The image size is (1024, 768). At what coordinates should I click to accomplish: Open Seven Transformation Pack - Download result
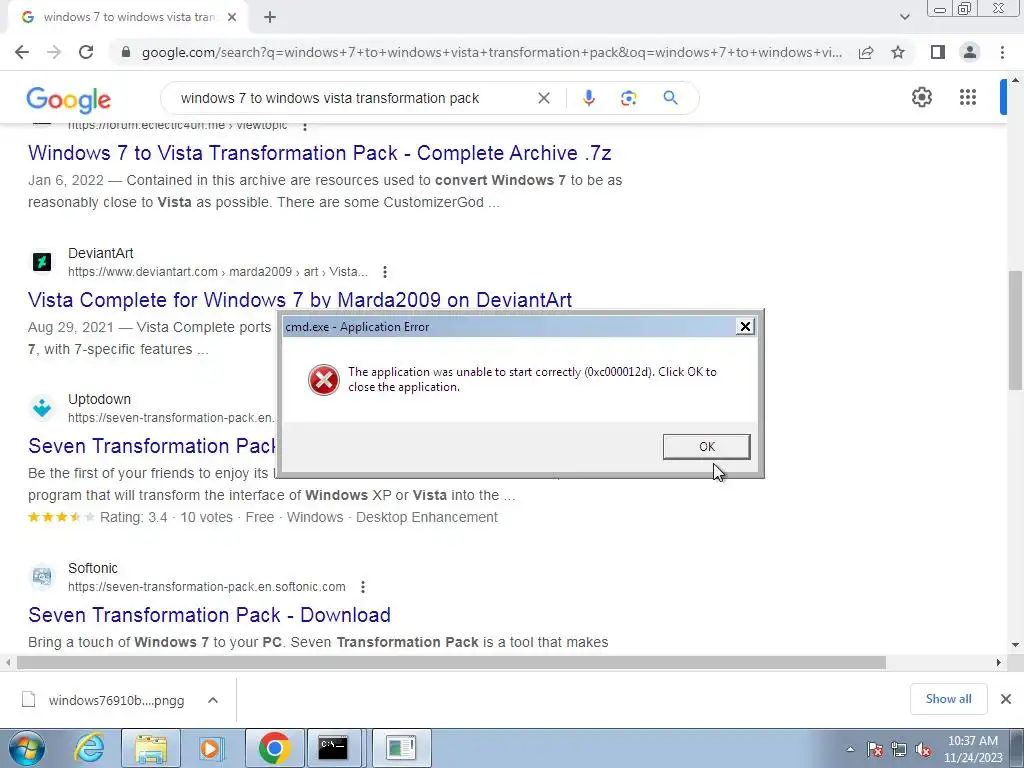[209, 615]
